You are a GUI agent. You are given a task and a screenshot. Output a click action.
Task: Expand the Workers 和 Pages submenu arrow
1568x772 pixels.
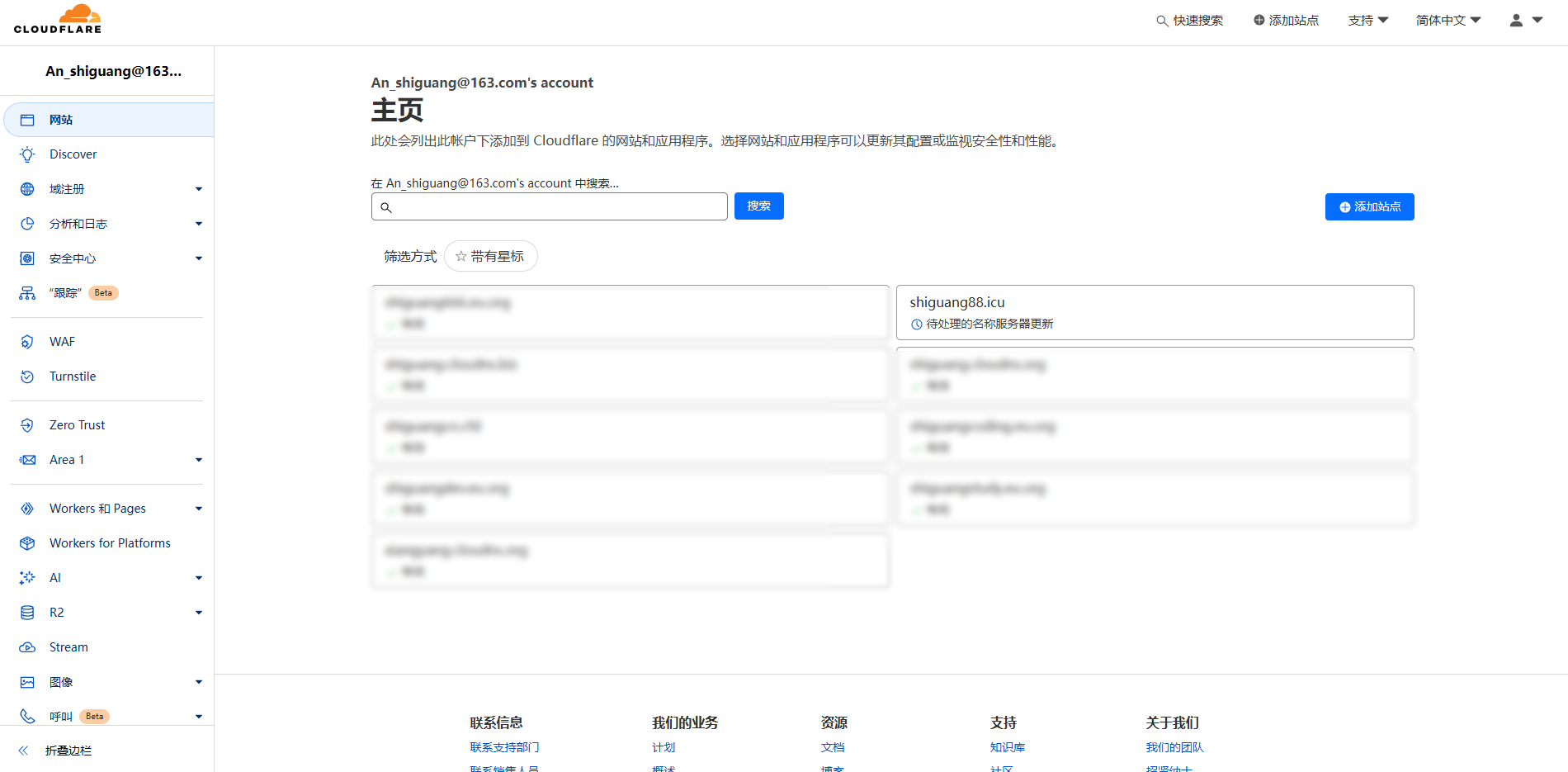199,509
